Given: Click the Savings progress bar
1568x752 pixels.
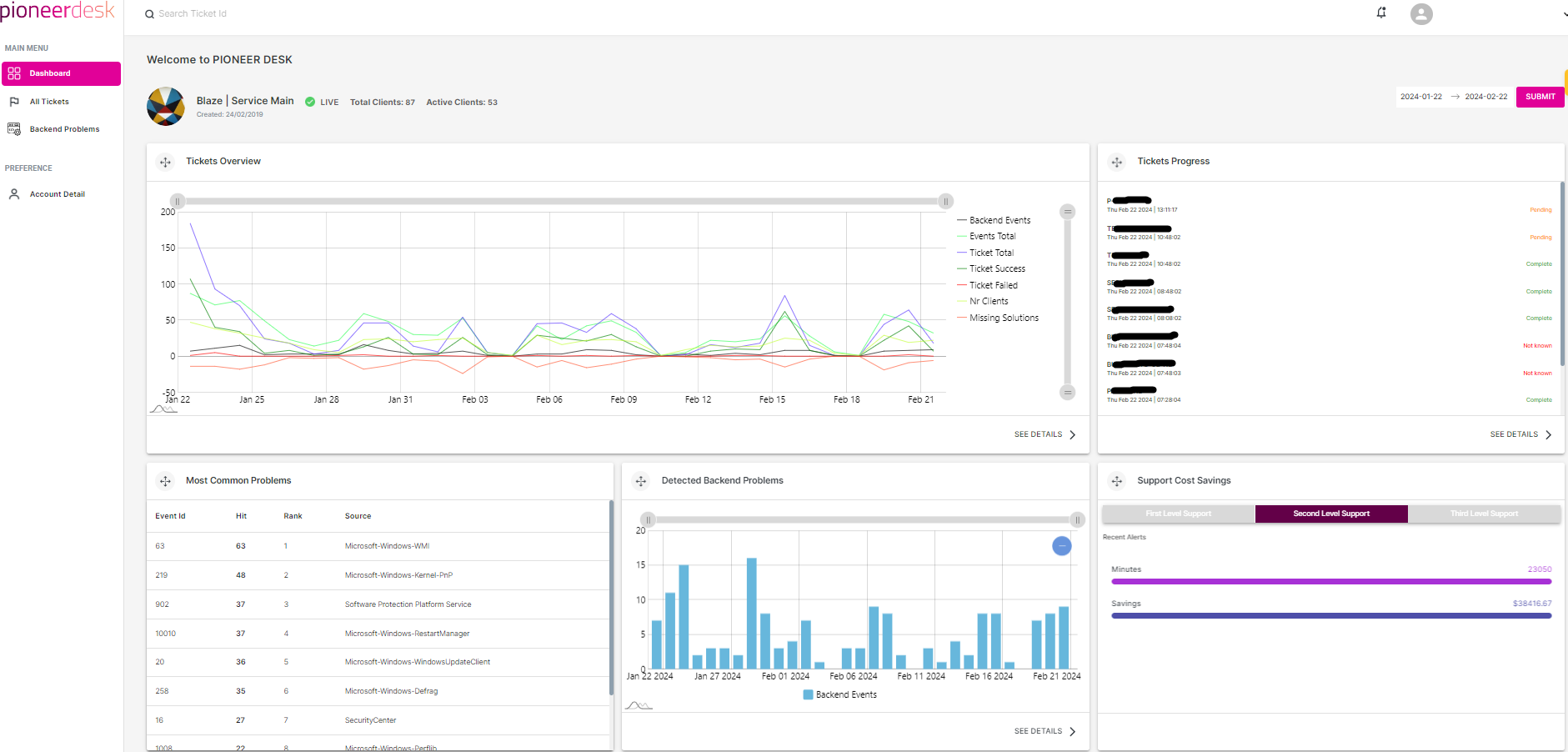Looking at the screenshot, I should [x=1331, y=616].
